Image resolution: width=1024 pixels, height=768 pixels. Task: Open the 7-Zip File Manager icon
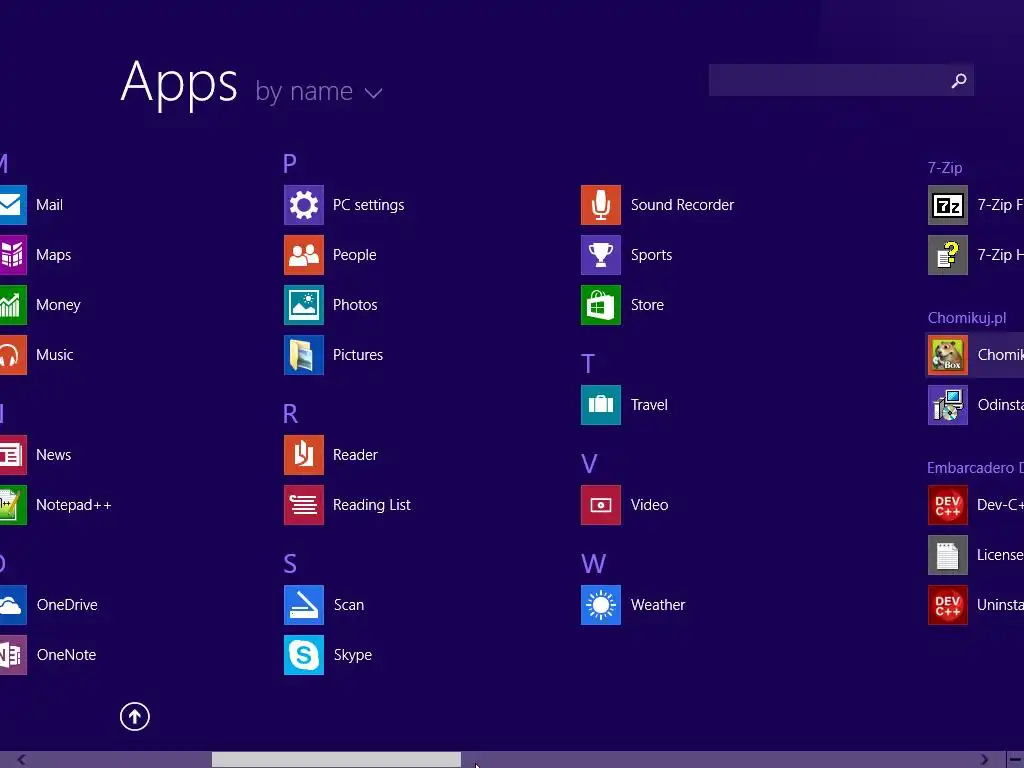(x=948, y=205)
